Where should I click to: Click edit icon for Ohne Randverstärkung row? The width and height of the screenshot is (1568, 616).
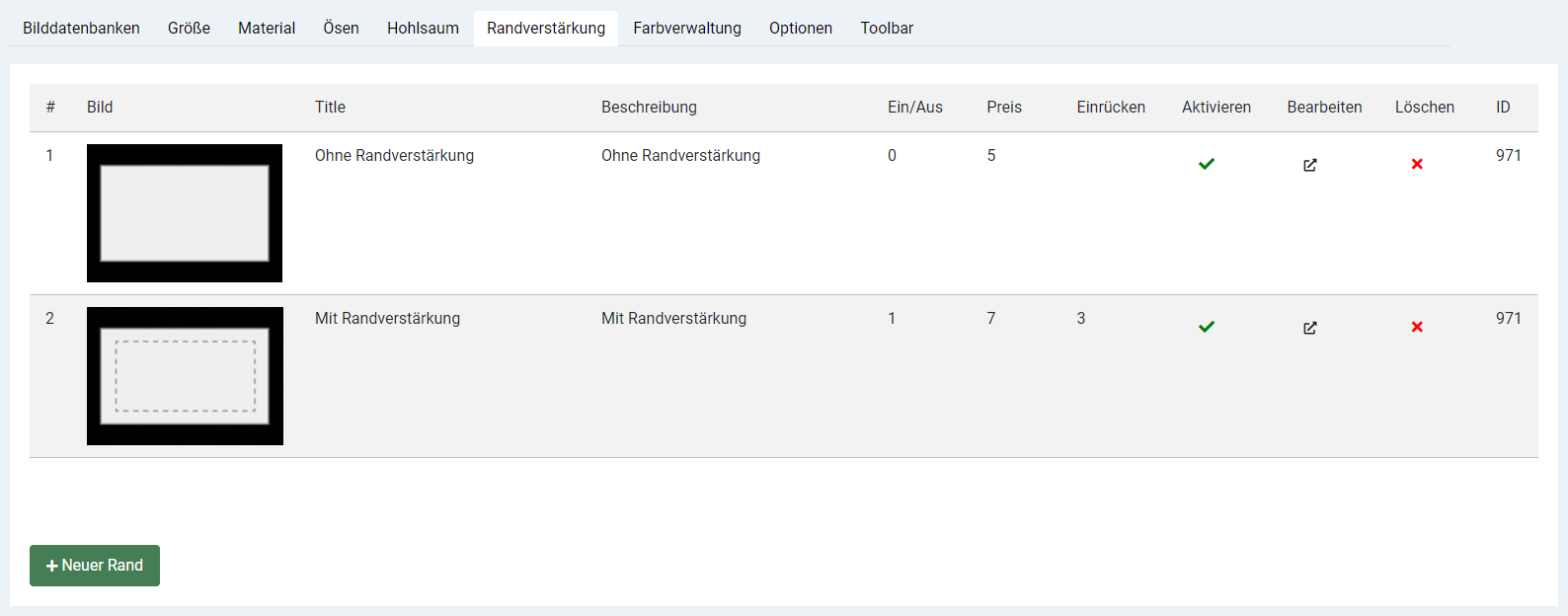(1309, 165)
